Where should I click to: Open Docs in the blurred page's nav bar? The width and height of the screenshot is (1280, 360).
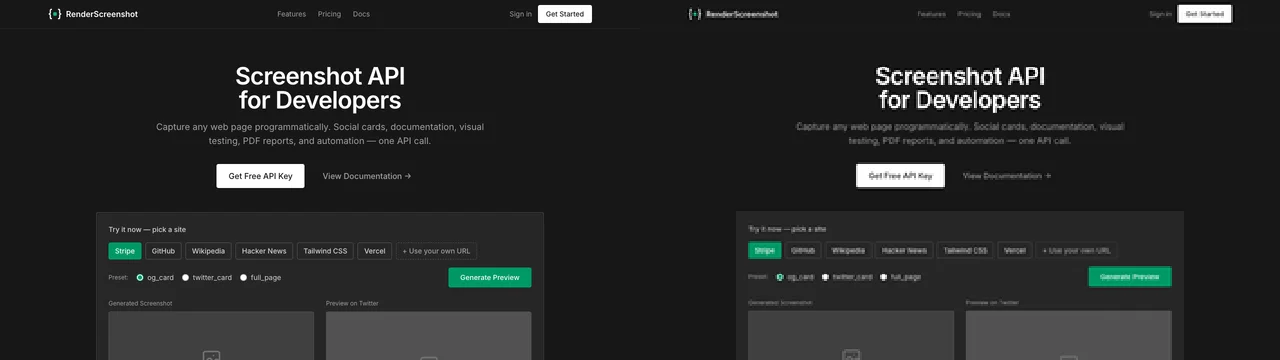(1001, 14)
